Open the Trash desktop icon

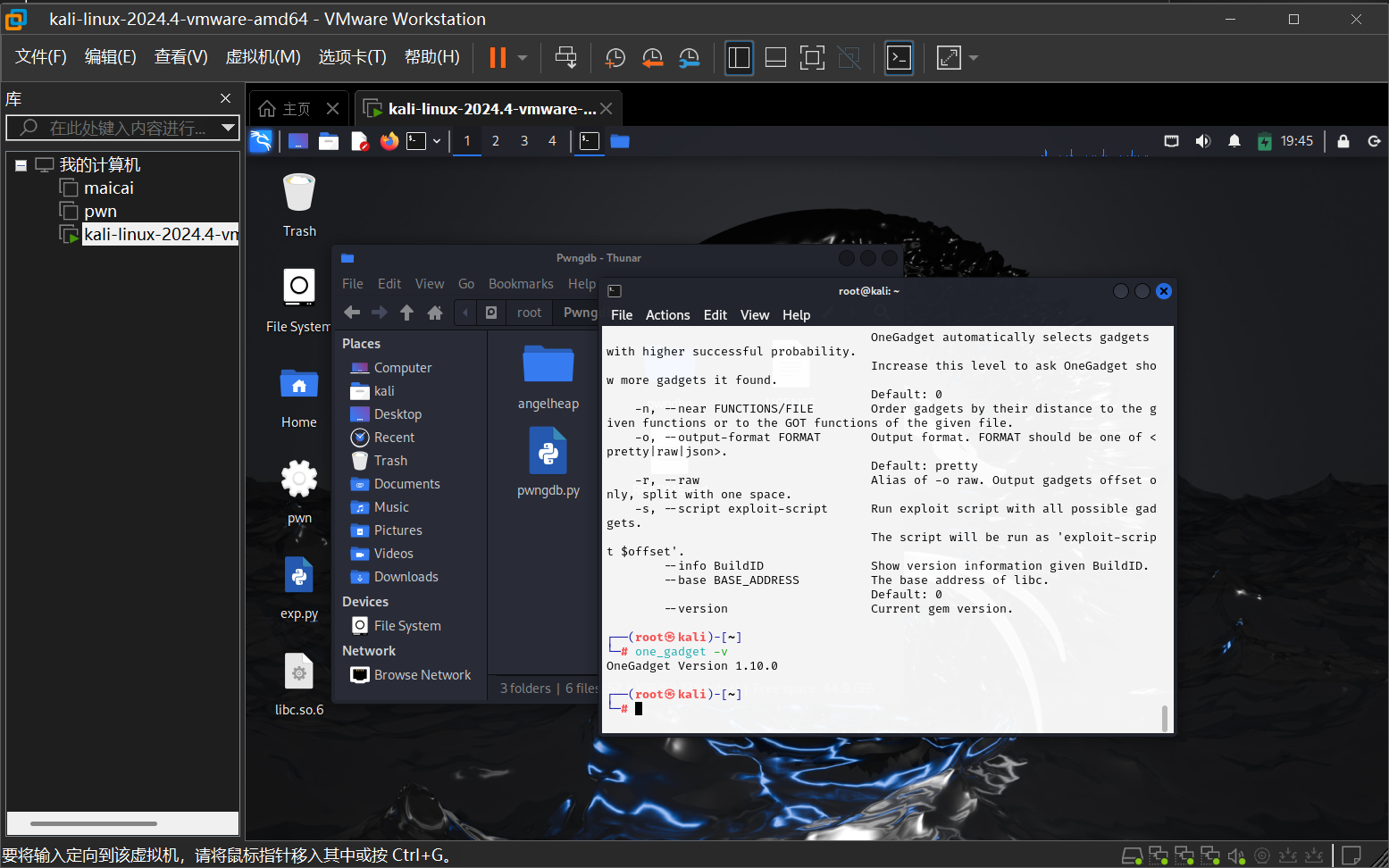click(299, 205)
